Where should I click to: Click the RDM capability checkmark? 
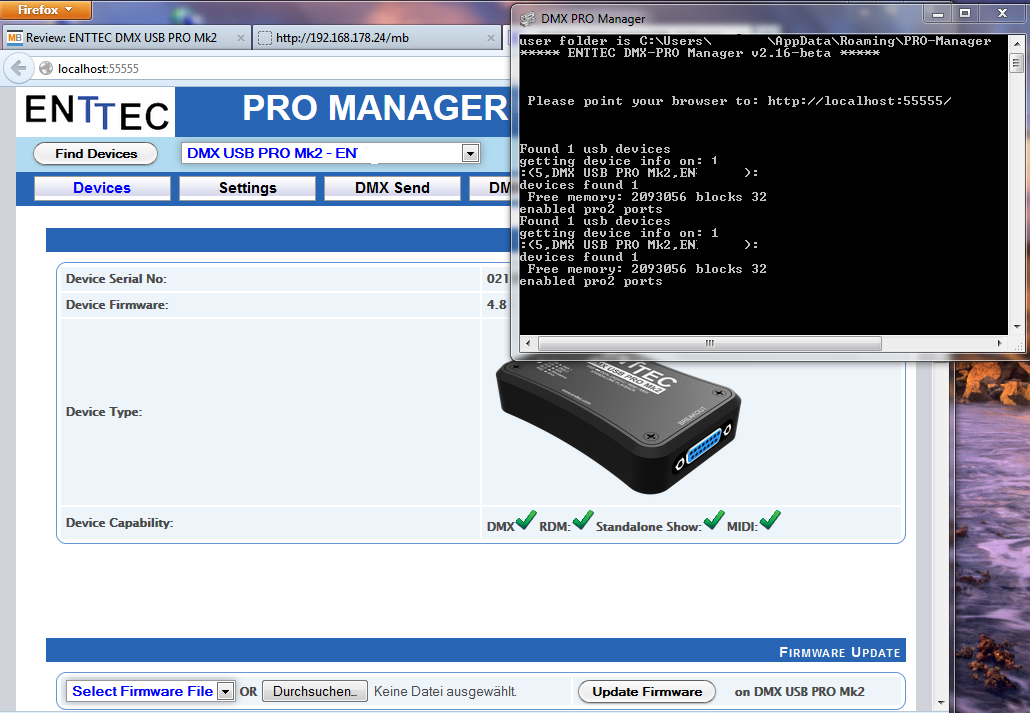583,520
